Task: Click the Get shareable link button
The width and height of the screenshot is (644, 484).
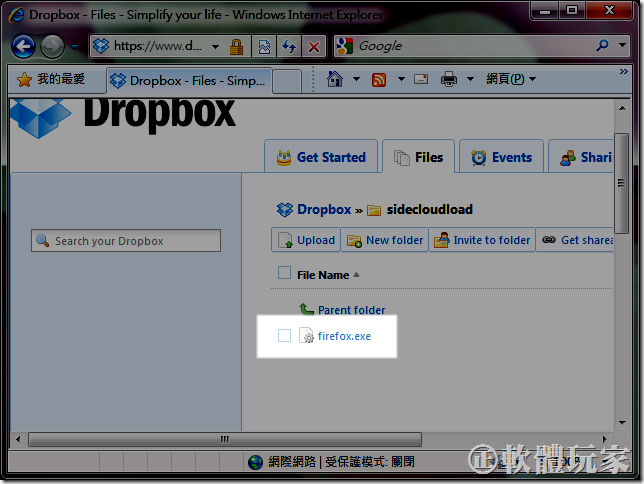Action: [x=575, y=240]
